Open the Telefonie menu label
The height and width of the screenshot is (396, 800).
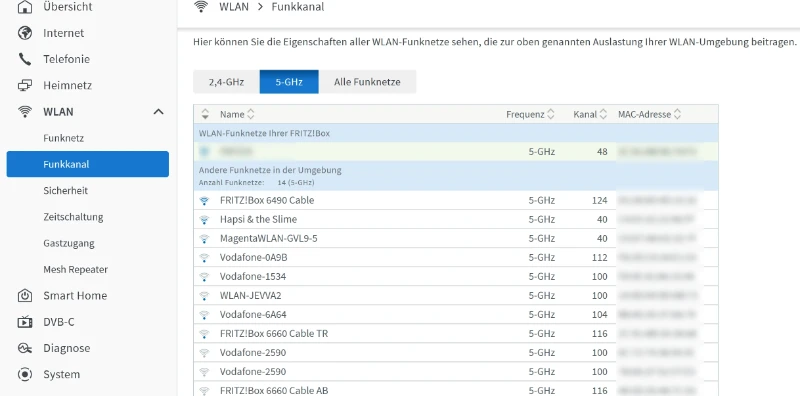pos(66,59)
